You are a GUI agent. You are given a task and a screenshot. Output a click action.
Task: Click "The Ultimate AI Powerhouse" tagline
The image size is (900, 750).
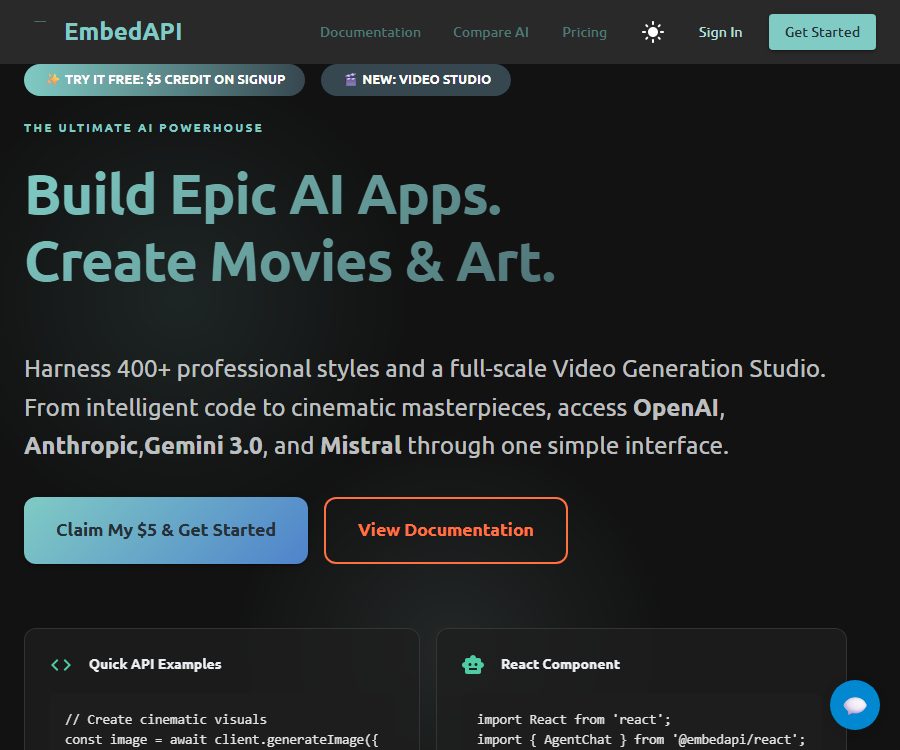pos(143,128)
